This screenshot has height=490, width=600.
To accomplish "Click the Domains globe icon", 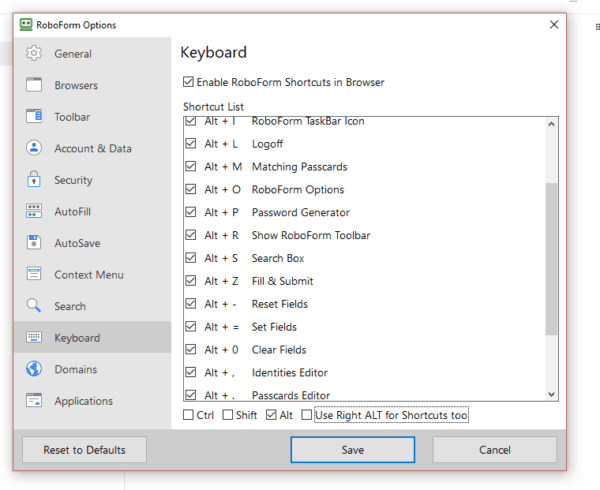I will 34,369.
